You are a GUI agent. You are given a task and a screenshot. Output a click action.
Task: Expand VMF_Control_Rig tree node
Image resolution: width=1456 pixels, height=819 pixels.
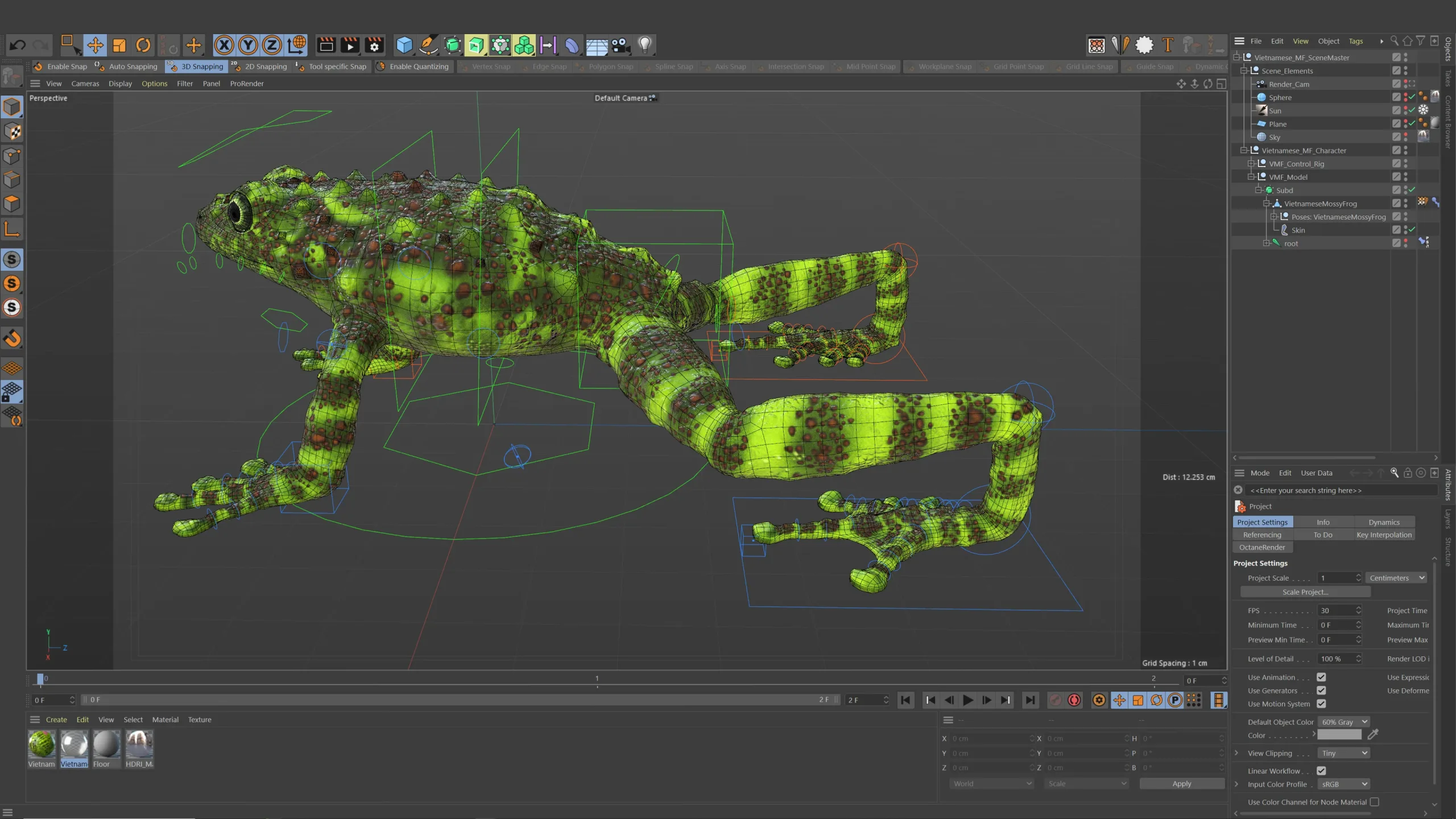click(x=1251, y=164)
